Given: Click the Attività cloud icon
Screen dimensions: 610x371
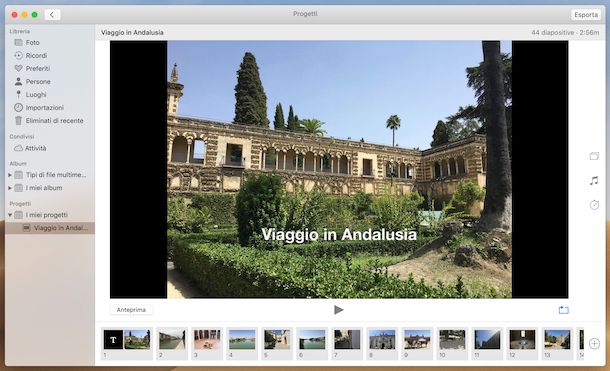Looking at the screenshot, I should coord(18,148).
